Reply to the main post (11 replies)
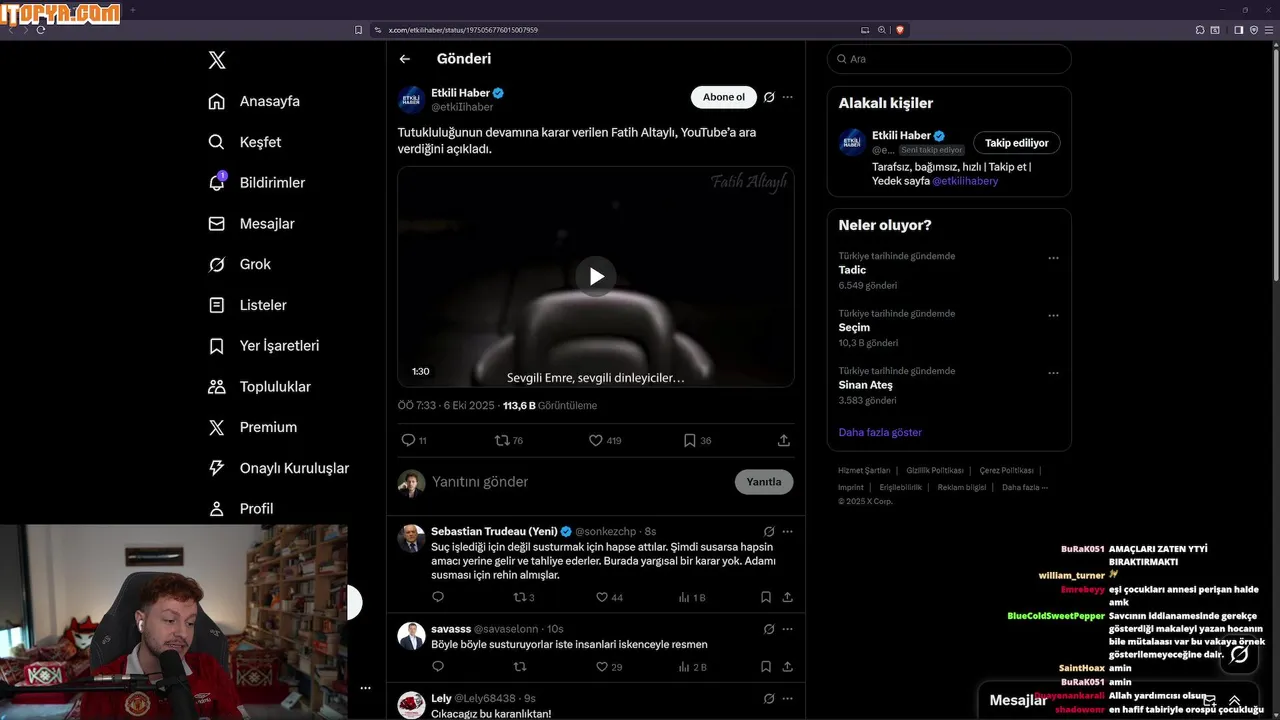Screen dimensions: 1280x720 [x=408, y=440]
